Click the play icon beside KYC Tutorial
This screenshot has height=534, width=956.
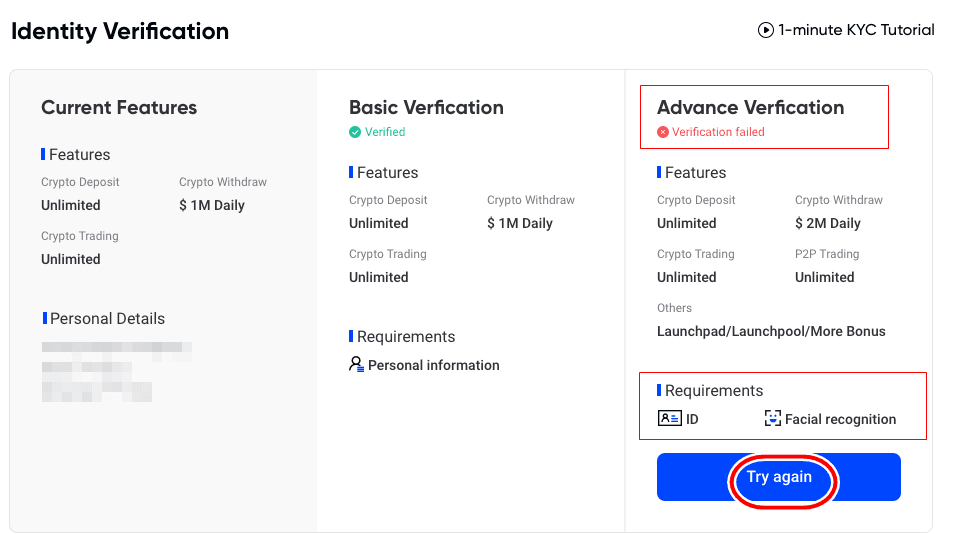point(766,30)
